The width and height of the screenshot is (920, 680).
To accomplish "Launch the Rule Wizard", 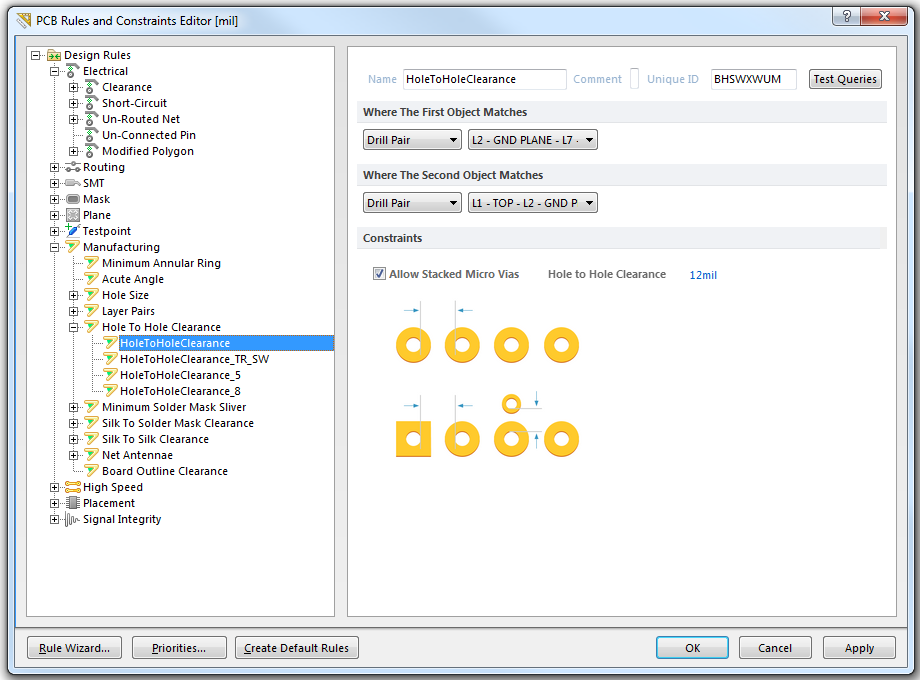I will click(73, 647).
